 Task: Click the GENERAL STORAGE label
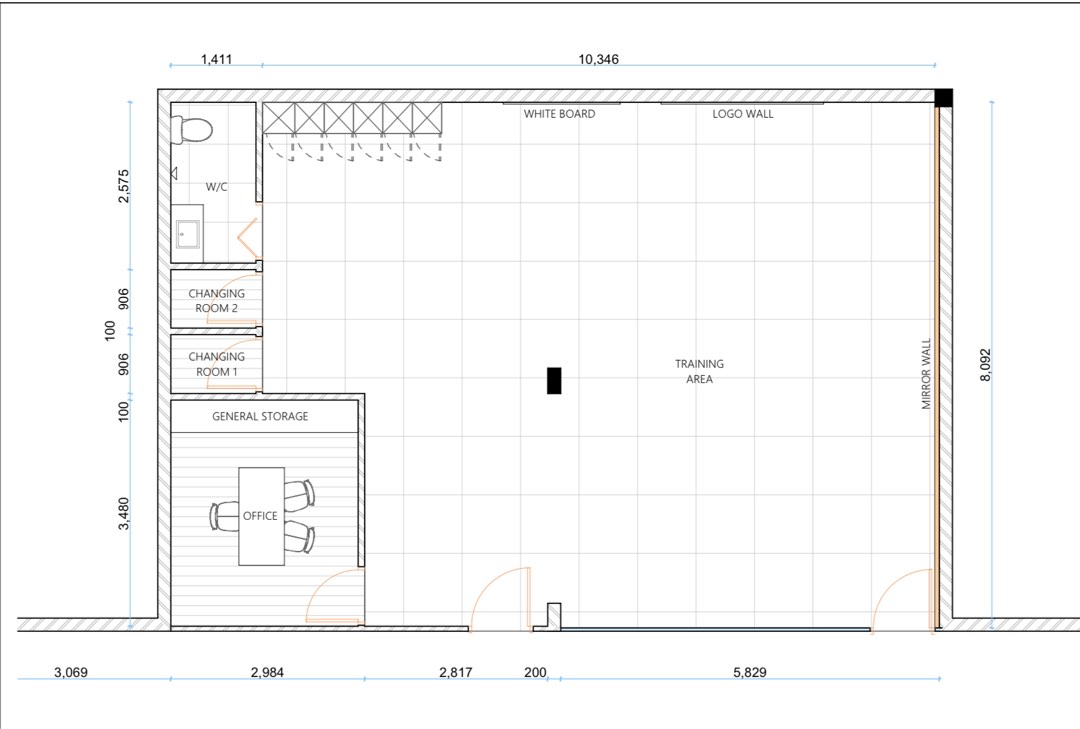(x=260, y=416)
